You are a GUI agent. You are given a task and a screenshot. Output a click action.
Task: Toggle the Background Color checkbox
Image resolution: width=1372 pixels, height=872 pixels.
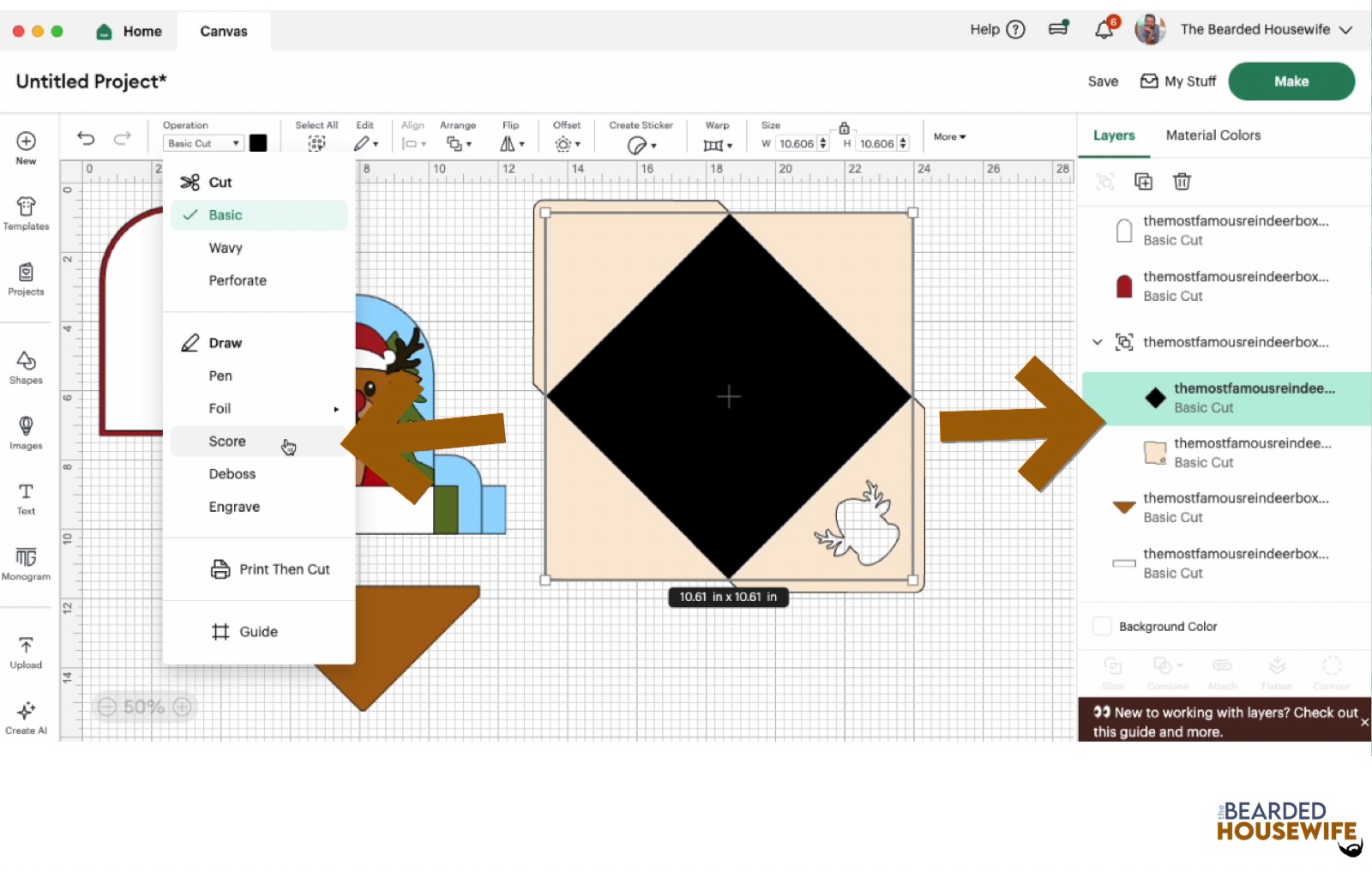click(x=1102, y=627)
